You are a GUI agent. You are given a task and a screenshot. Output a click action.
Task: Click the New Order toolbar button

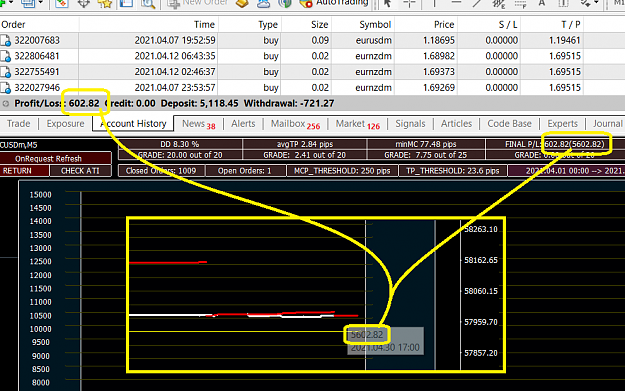pos(198,3)
